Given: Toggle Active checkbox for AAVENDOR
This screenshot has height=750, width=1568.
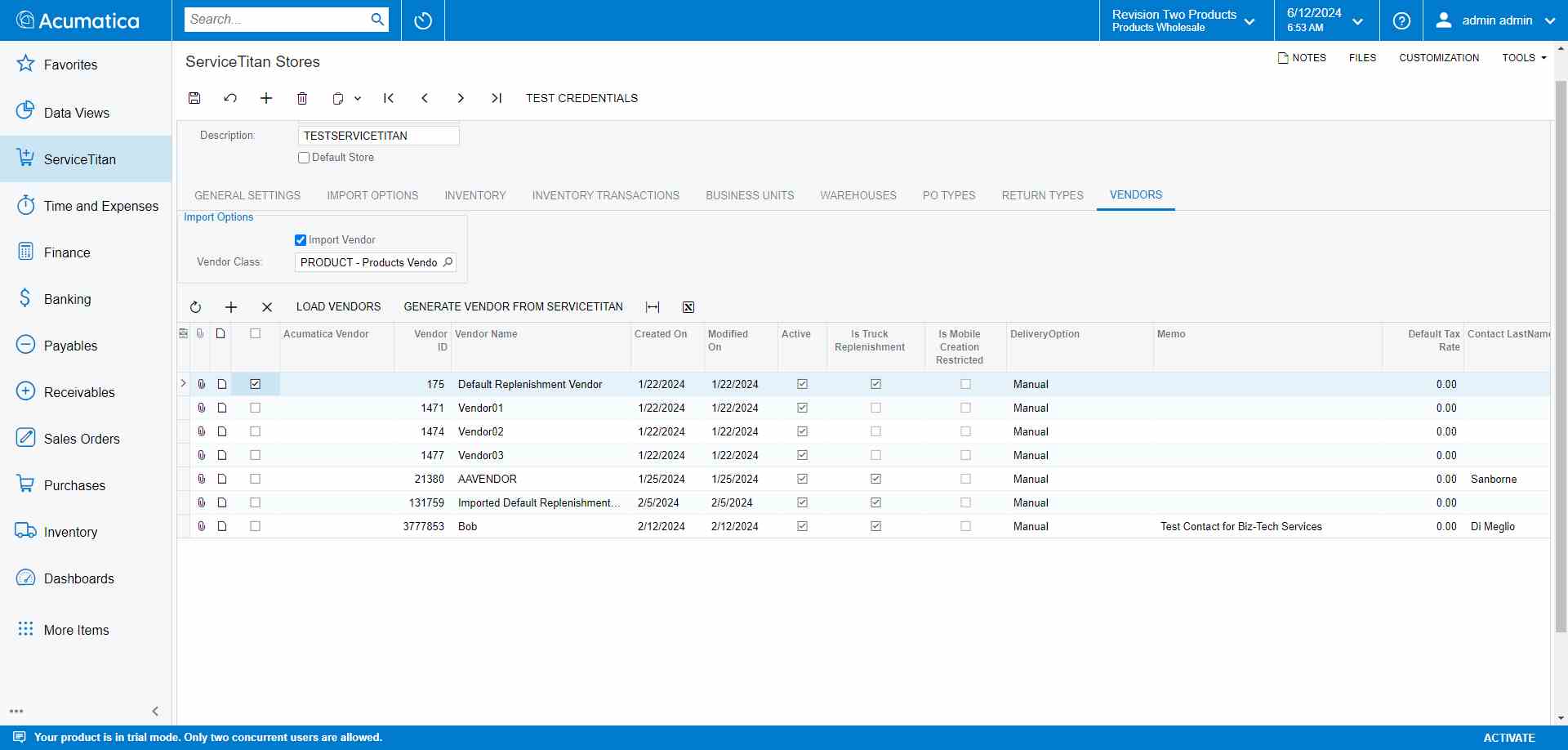Looking at the screenshot, I should (803, 479).
